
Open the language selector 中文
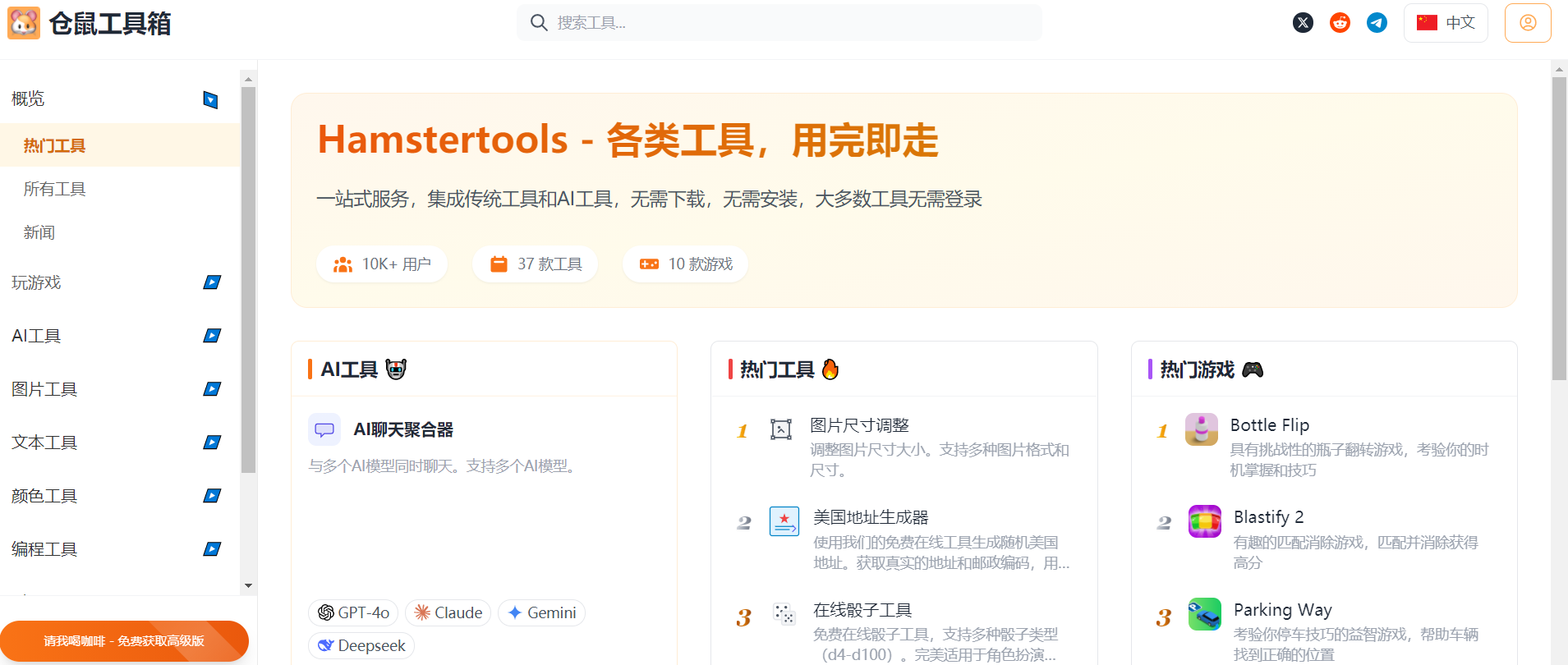coord(1446,23)
